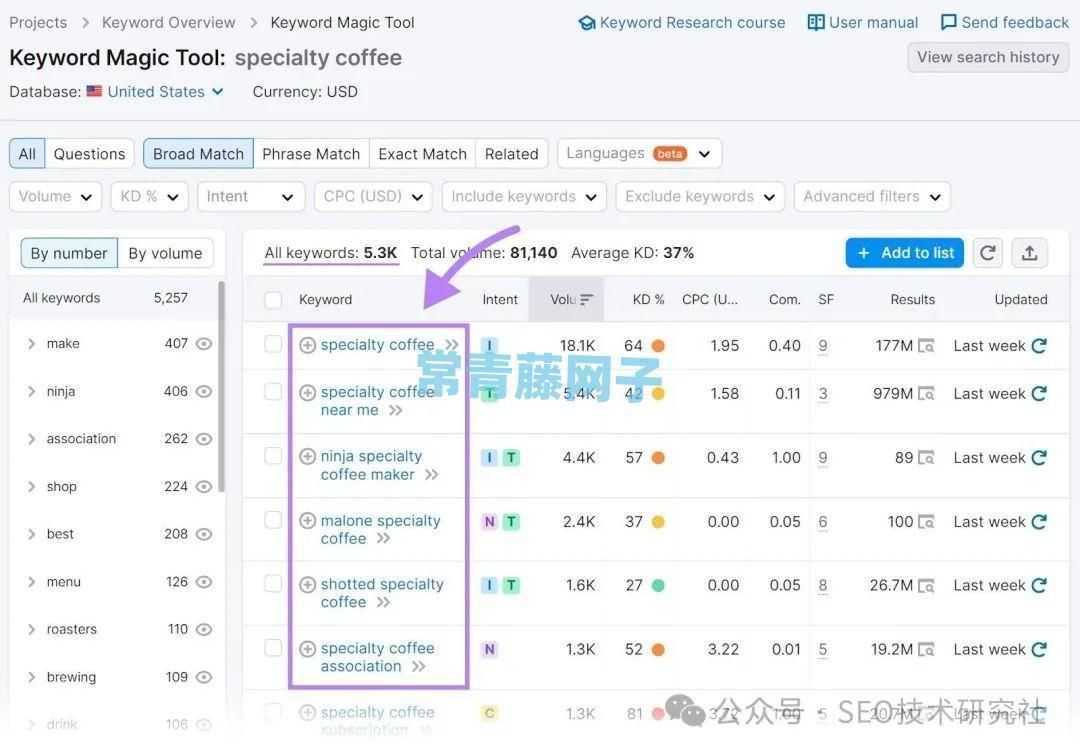The image size is (1080, 755).
Task: Go to the Projects breadcrumb link
Action: coord(39,23)
